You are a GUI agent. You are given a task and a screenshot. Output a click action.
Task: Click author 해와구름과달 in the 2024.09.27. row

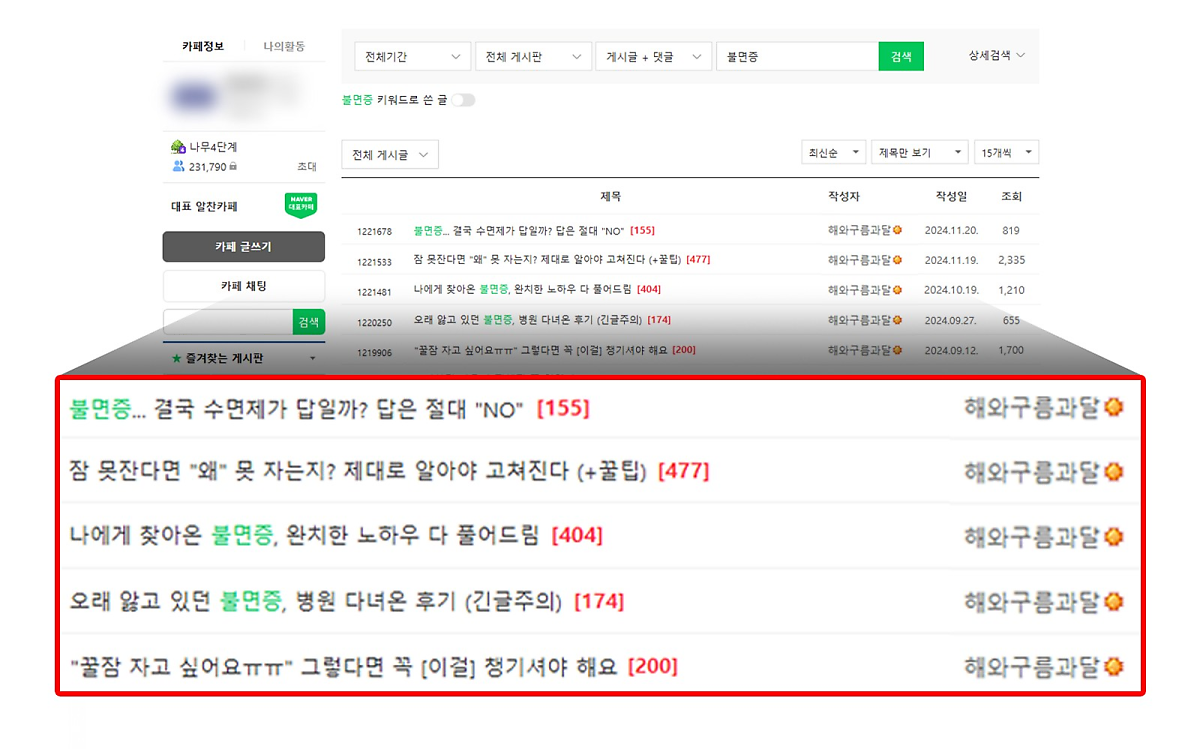859,320
